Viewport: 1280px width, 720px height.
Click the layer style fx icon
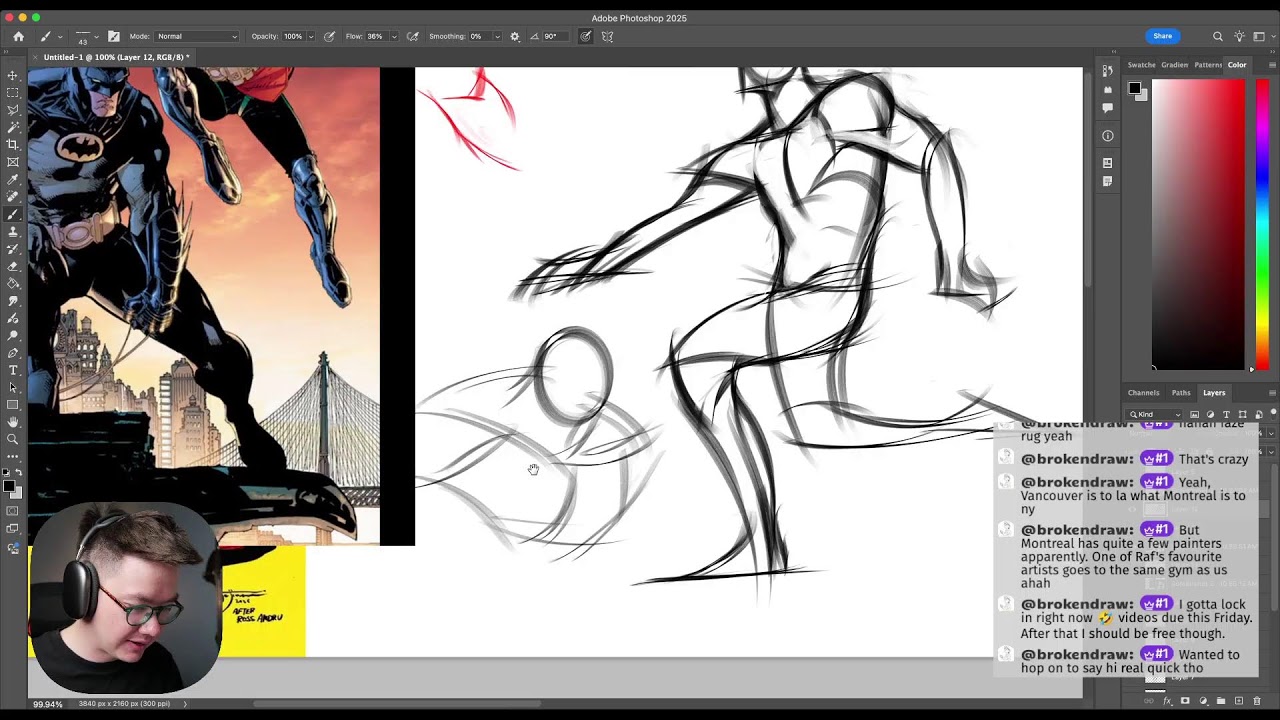click(x=1167, y=701)
